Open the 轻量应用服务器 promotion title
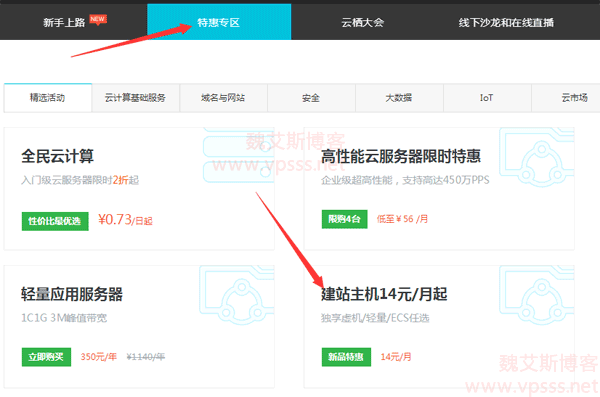Image resolution: width=600 pixels, height=397 pixels. (72, 294)
